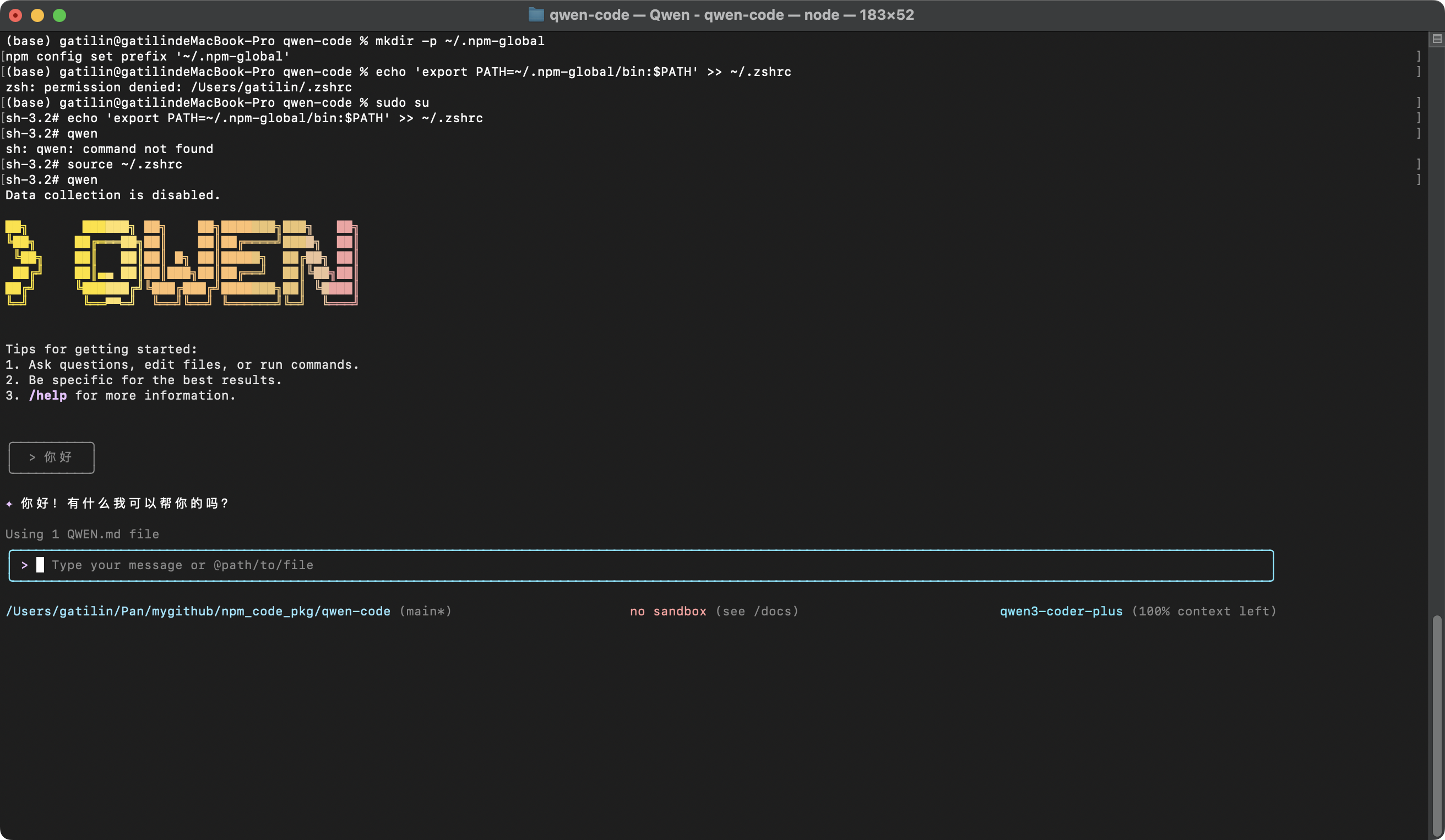Click the previous message box containing 你好
Screen dimensions: 1445x840
click(52, 457)
